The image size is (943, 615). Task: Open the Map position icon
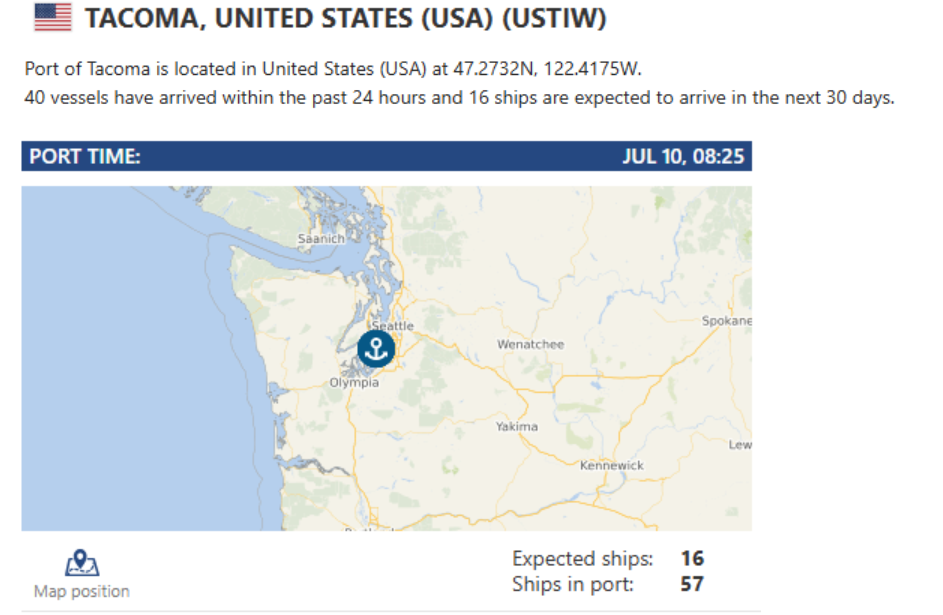[82, 563]
